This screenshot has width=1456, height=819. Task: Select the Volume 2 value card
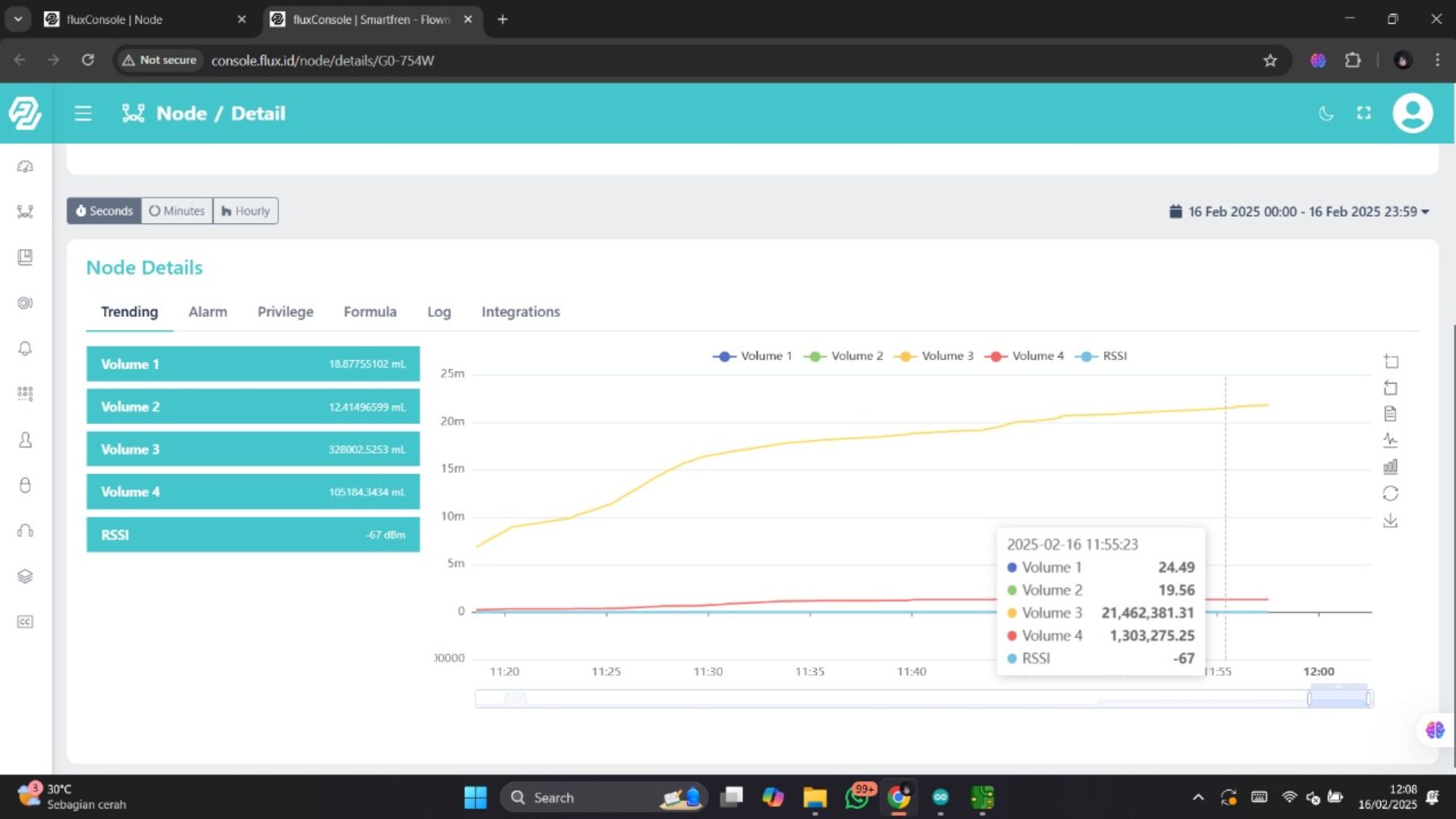pos(253,406)
